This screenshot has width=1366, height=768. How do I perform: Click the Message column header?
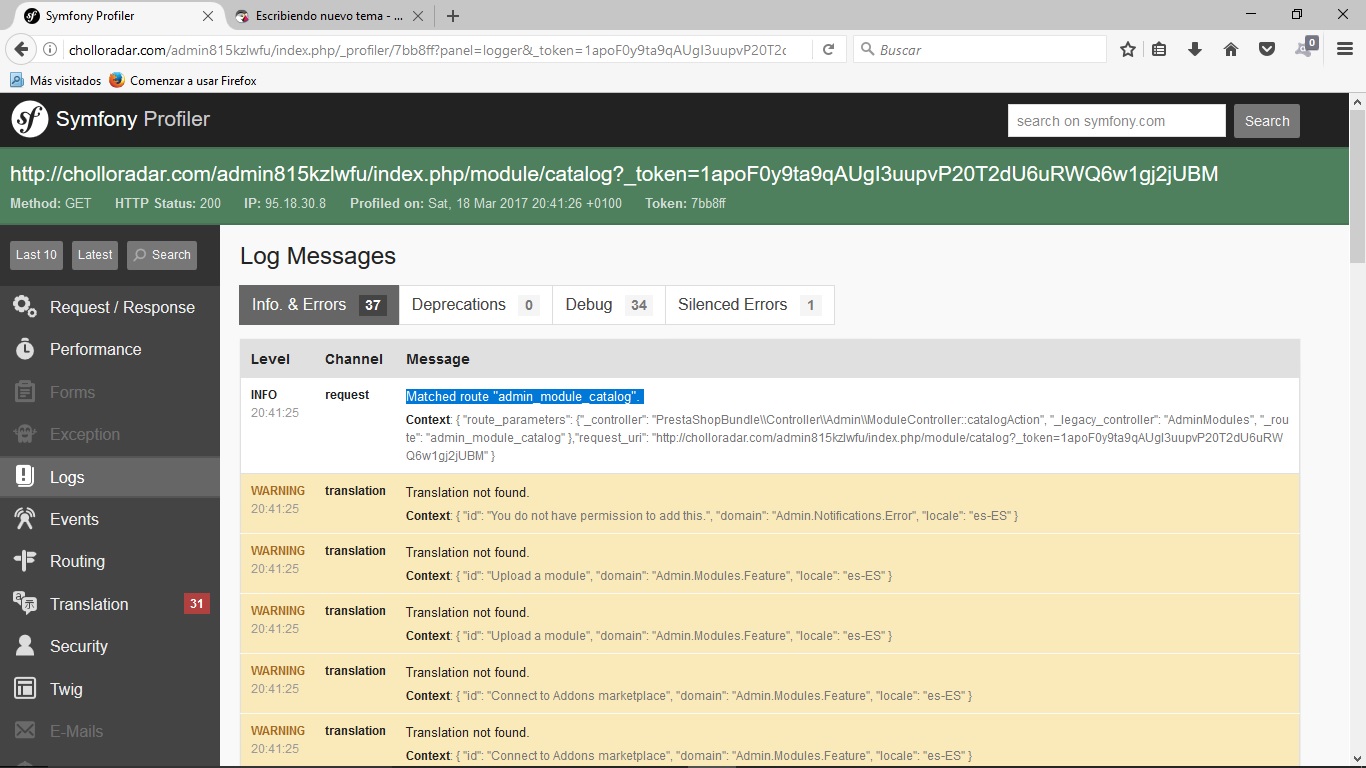(x=438, y=359)
